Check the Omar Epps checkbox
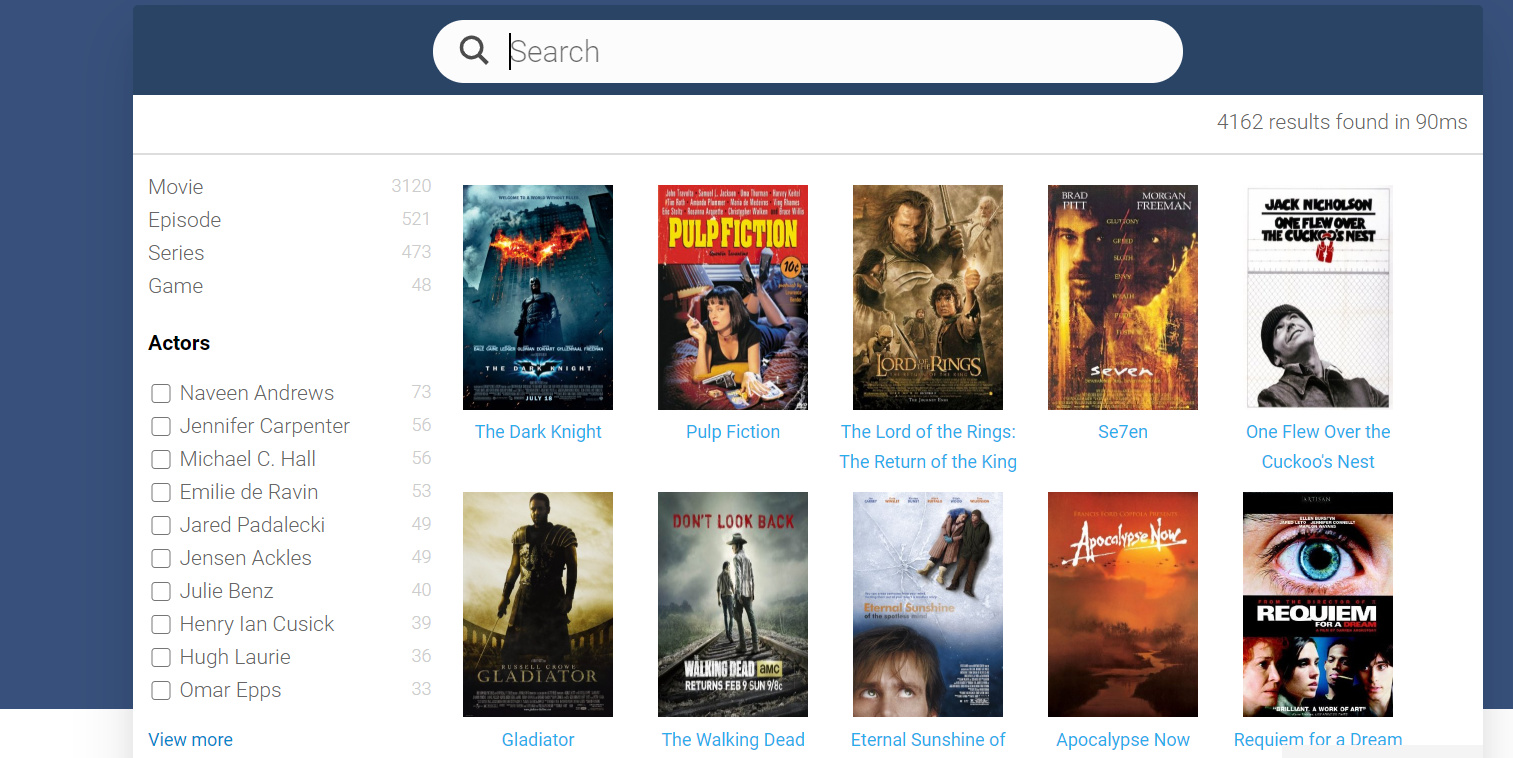The image size is (1513, 758). [160, 690]
